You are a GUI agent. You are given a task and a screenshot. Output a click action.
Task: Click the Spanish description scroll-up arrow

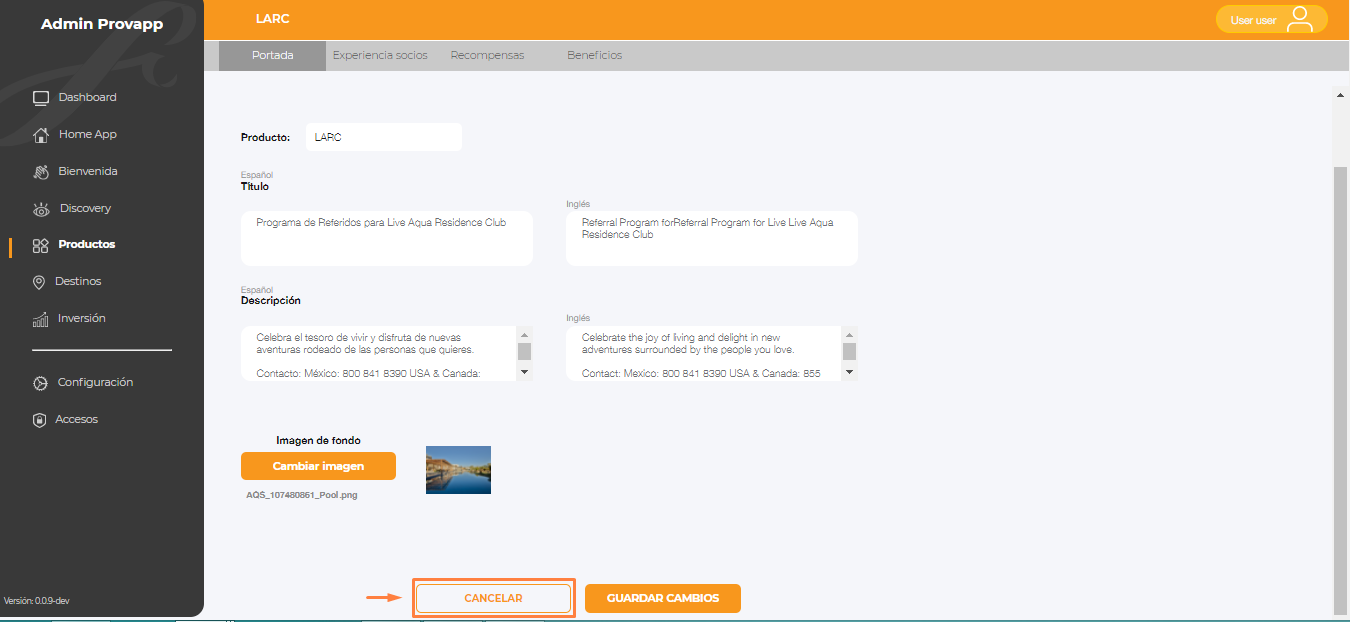(524, 334)
